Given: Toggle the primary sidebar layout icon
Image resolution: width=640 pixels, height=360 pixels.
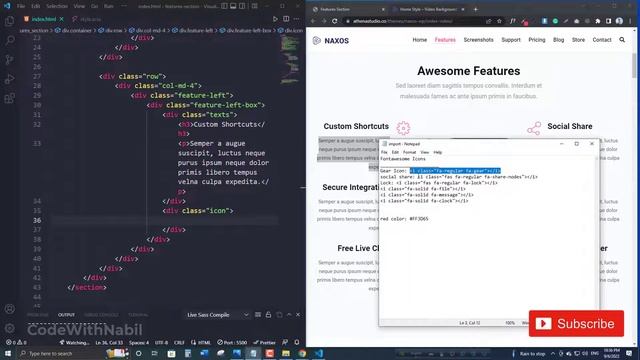Looking at the screenshot, I should 224,6.
